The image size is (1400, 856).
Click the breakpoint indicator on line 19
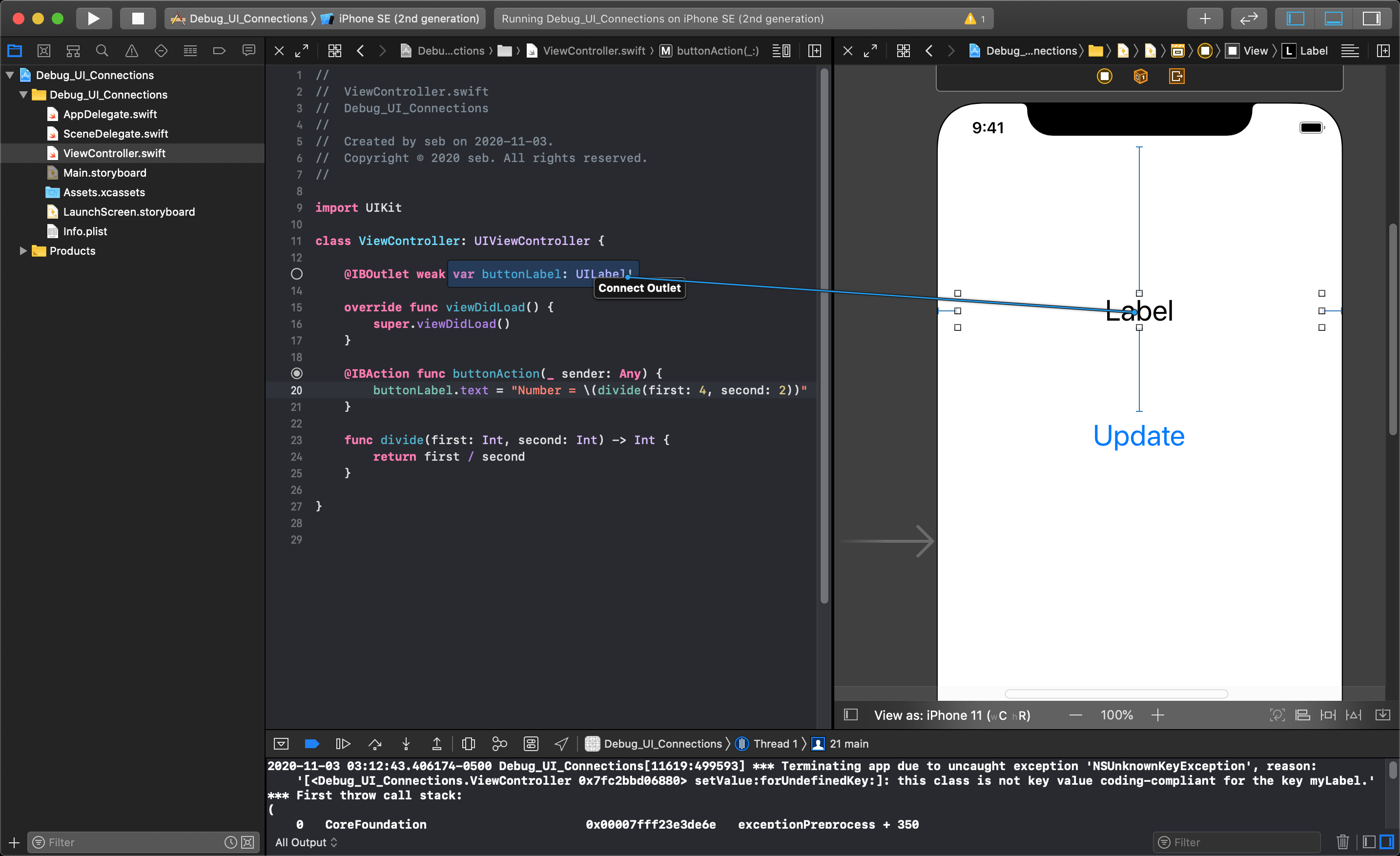pyautogui.click(x=296, y=373)
